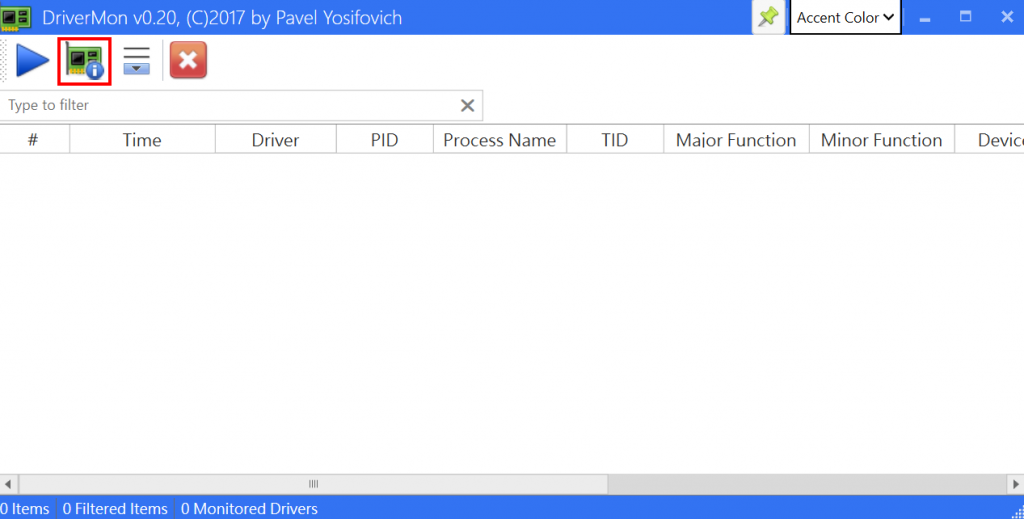Close the DriverMon window
The image size is (1024, 519).
[1006, 17]
